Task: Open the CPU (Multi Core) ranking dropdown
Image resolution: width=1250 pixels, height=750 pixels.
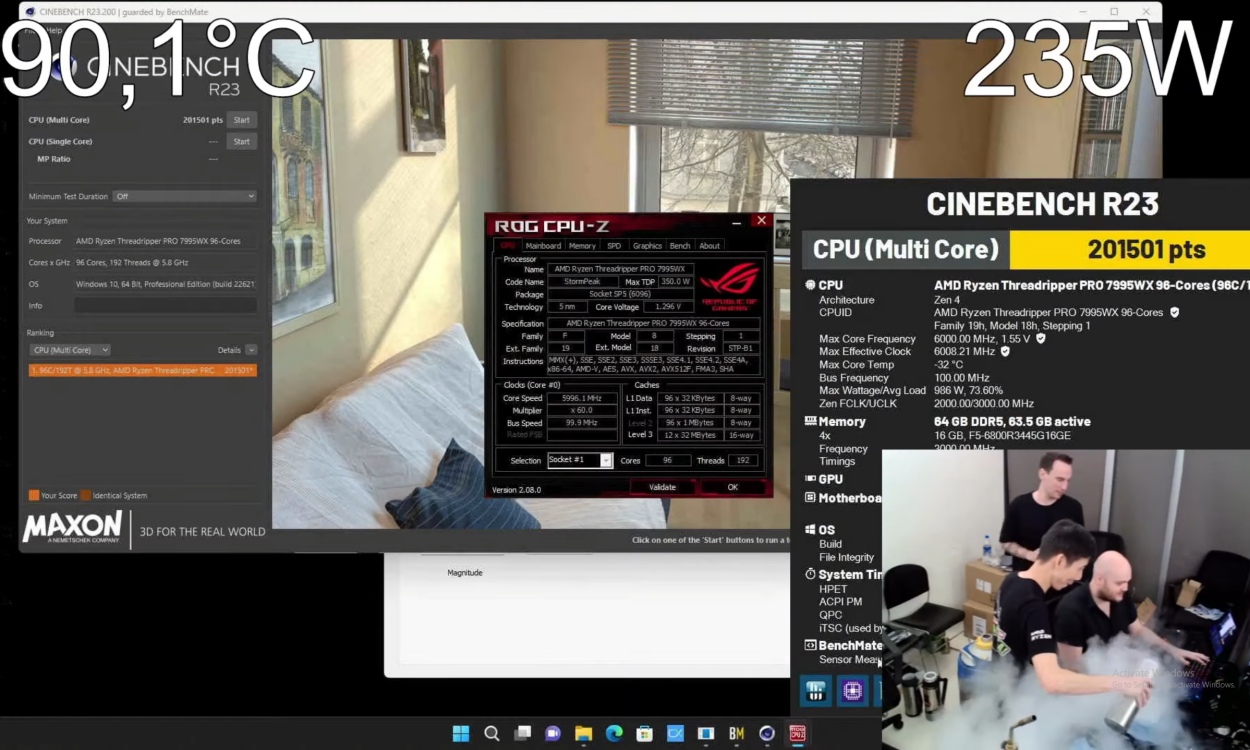Action: [70, 350]
